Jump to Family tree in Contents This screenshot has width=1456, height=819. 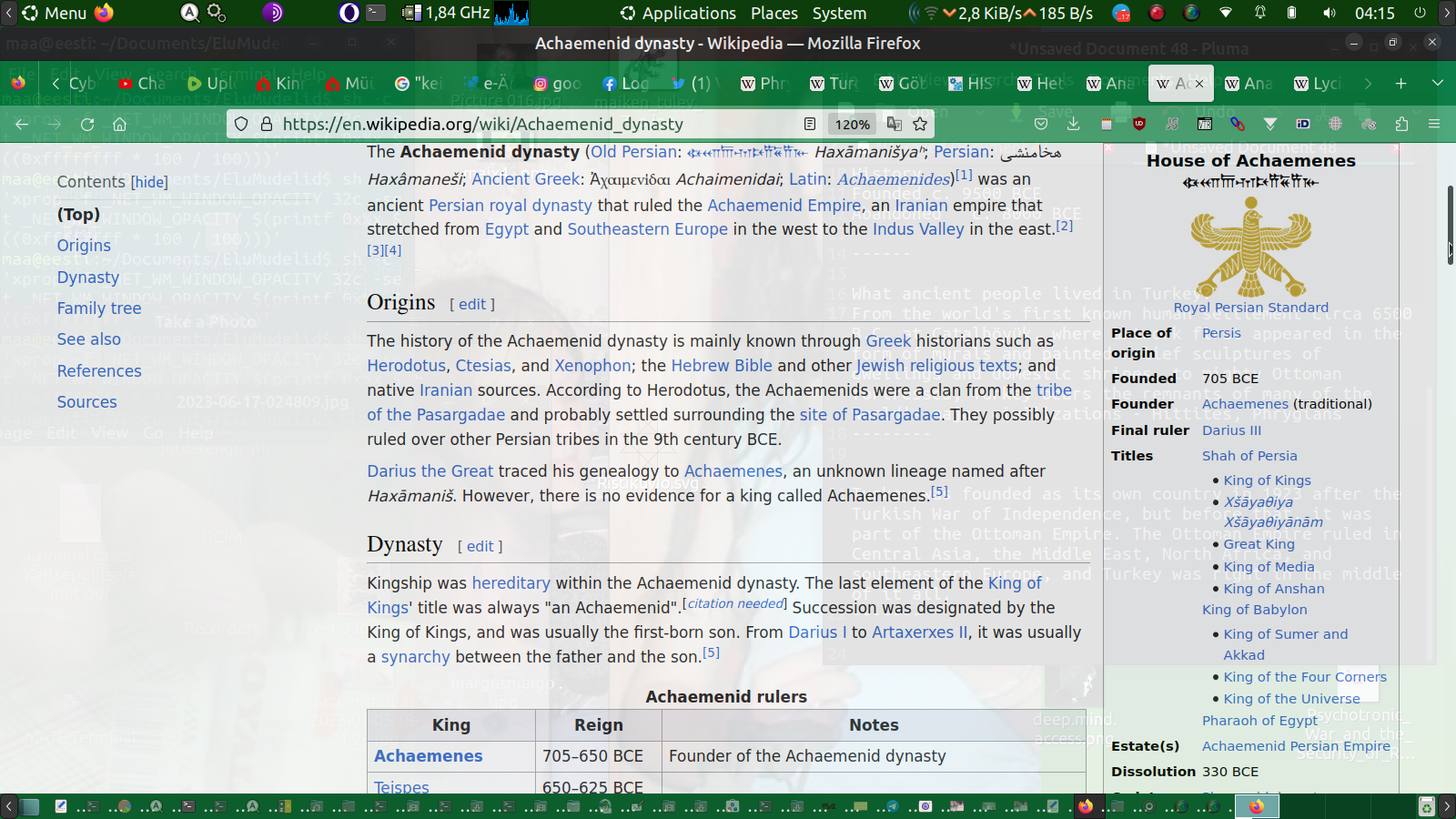coord(99,308)
